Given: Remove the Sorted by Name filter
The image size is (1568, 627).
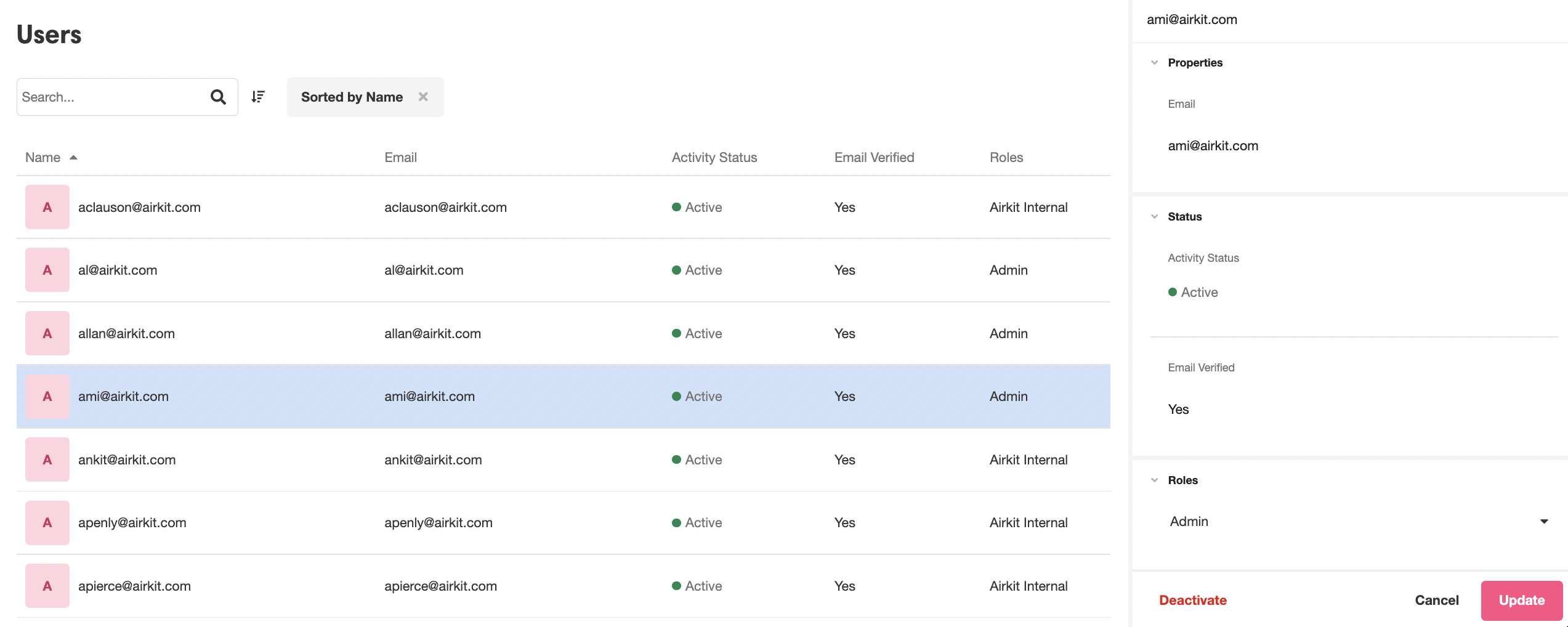Looking at the screenshot, I should (x=423, y=97).
